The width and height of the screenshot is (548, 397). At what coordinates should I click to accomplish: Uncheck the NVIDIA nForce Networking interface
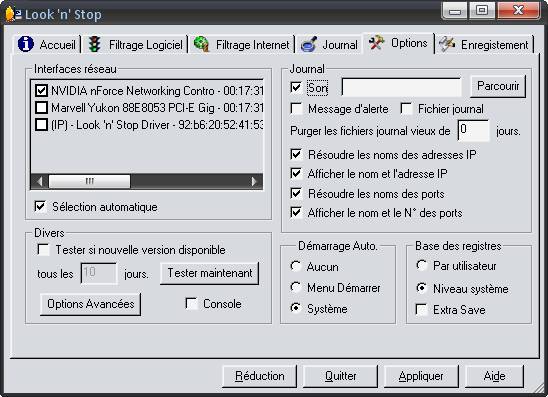pyautogui.click(x=41, y=91)
